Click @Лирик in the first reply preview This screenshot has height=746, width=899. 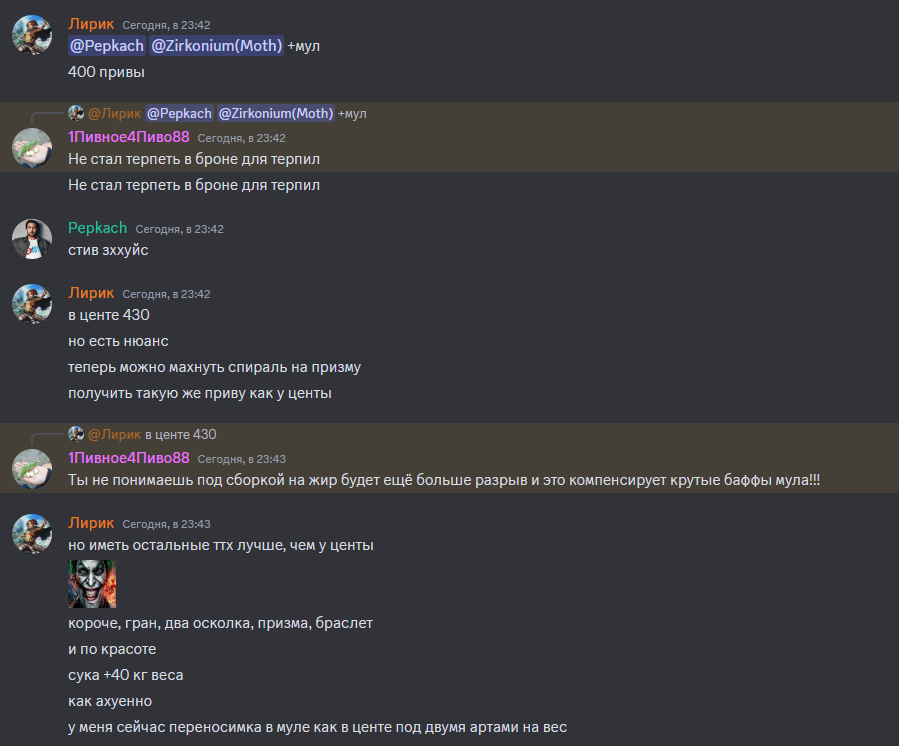click(114, 114)
